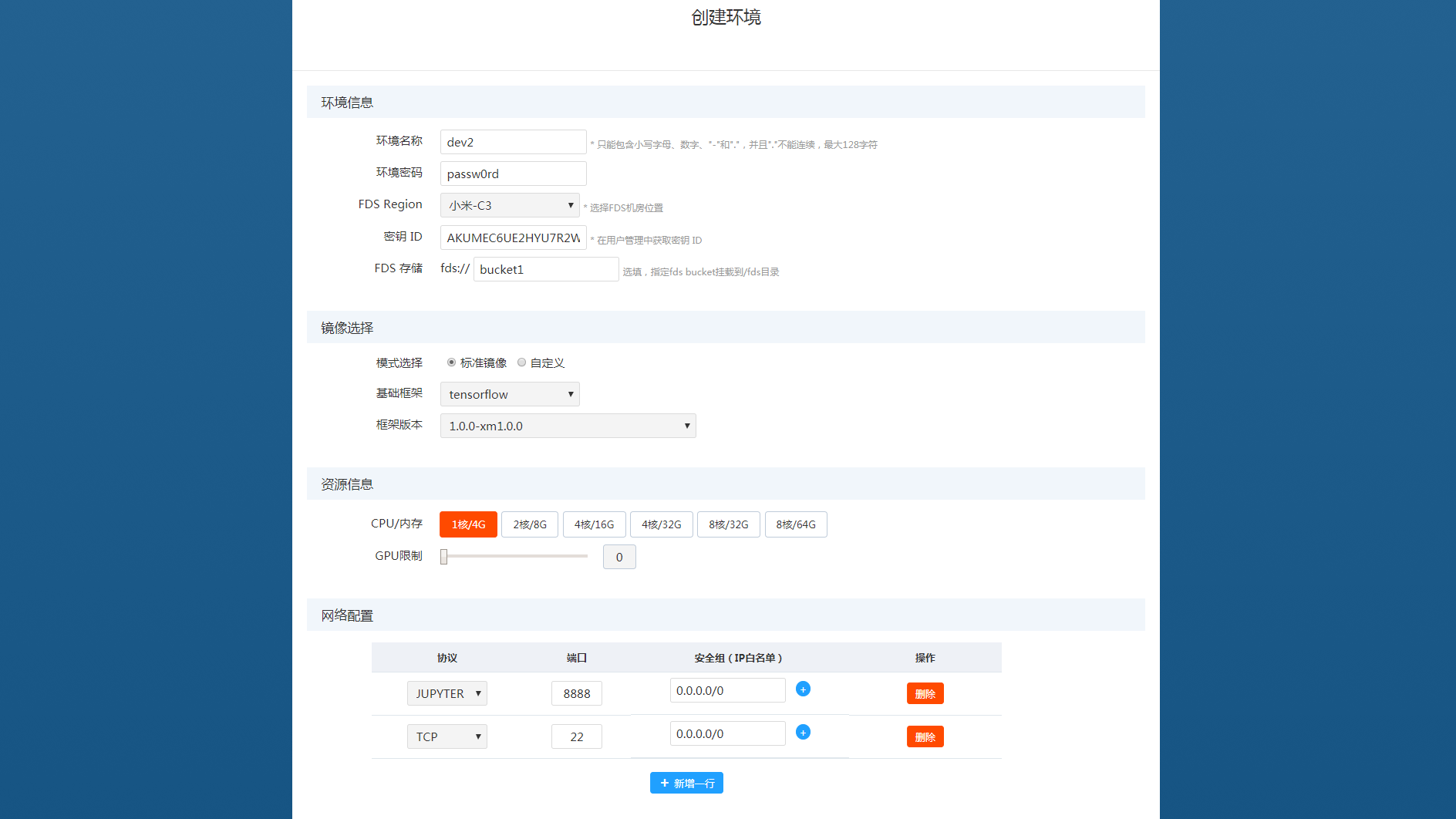Image resolution: width=1456 pixels, height=819 pixels.
Task: Choose the 8核/32G resource option
Action: [729, 524]
